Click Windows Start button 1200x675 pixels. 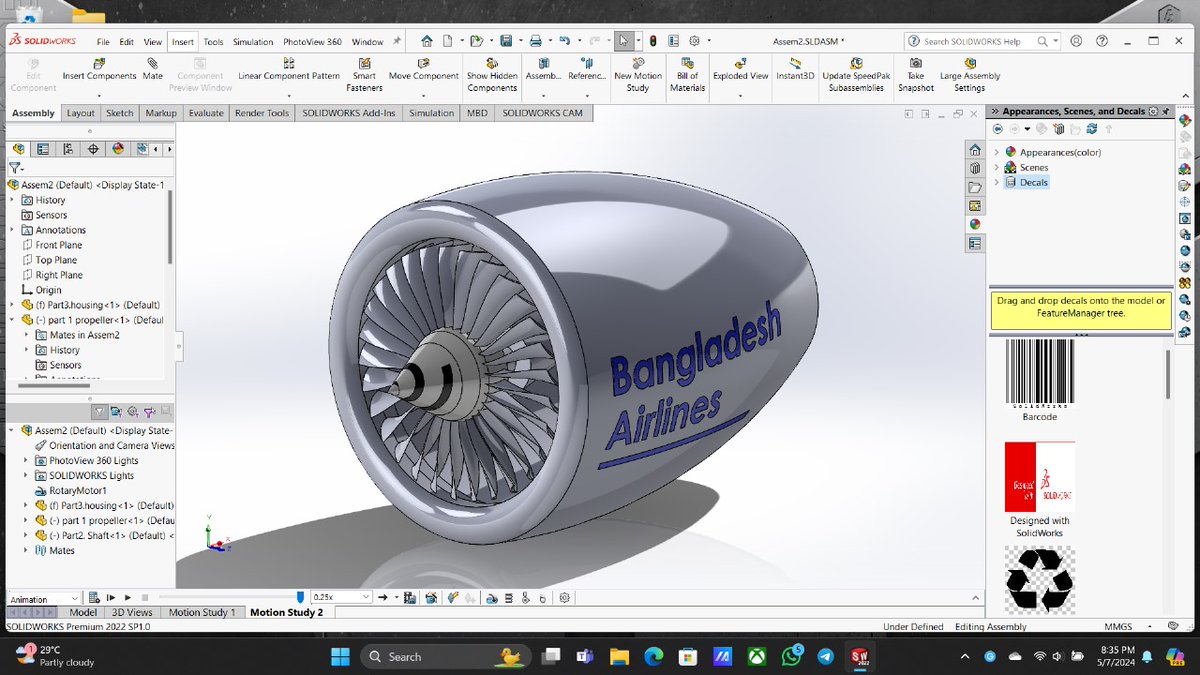(339, 656)
